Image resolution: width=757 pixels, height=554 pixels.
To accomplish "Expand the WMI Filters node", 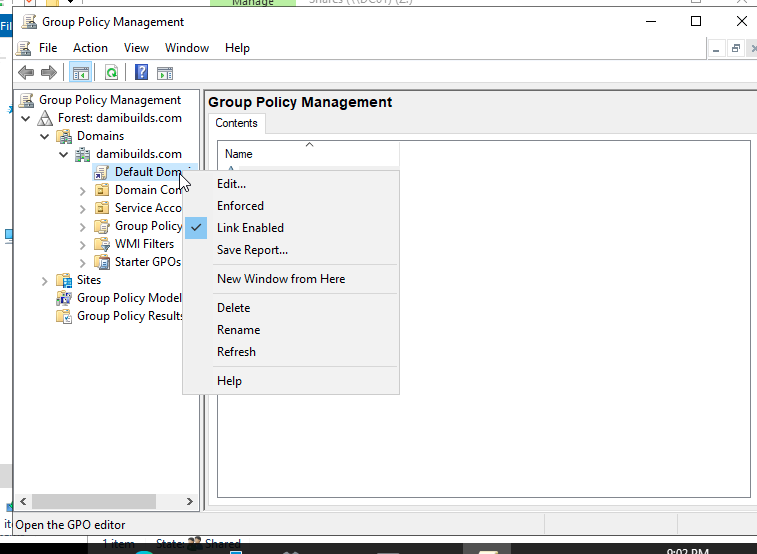I will 83,245.
